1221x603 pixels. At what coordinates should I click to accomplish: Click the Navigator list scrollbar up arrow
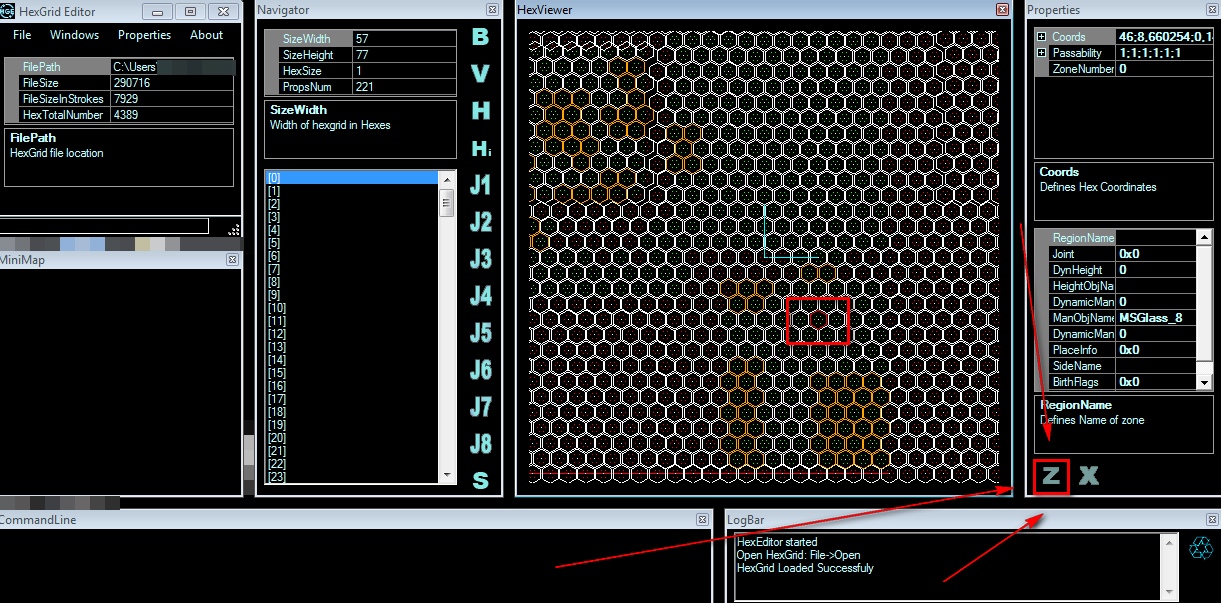tap(447, 178)
